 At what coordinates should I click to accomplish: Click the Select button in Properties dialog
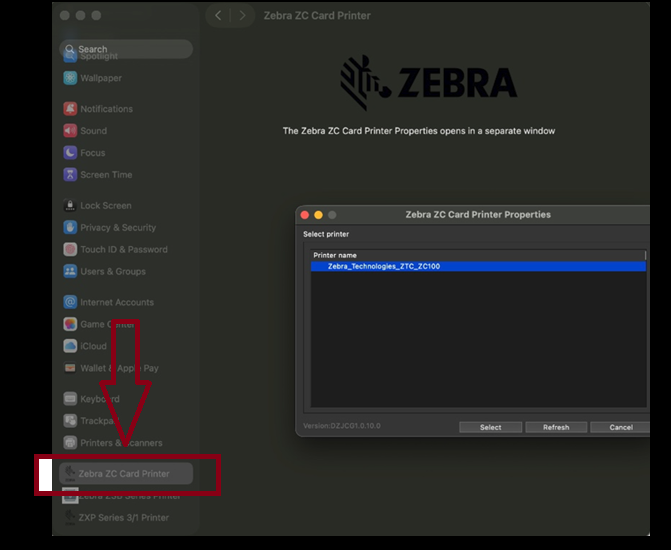[x=490, y=427]
